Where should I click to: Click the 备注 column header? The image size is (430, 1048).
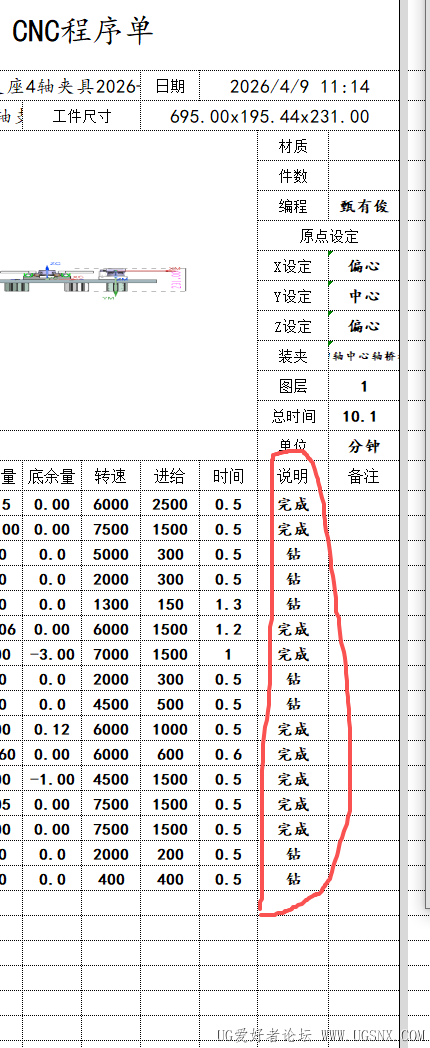point(364,477)
